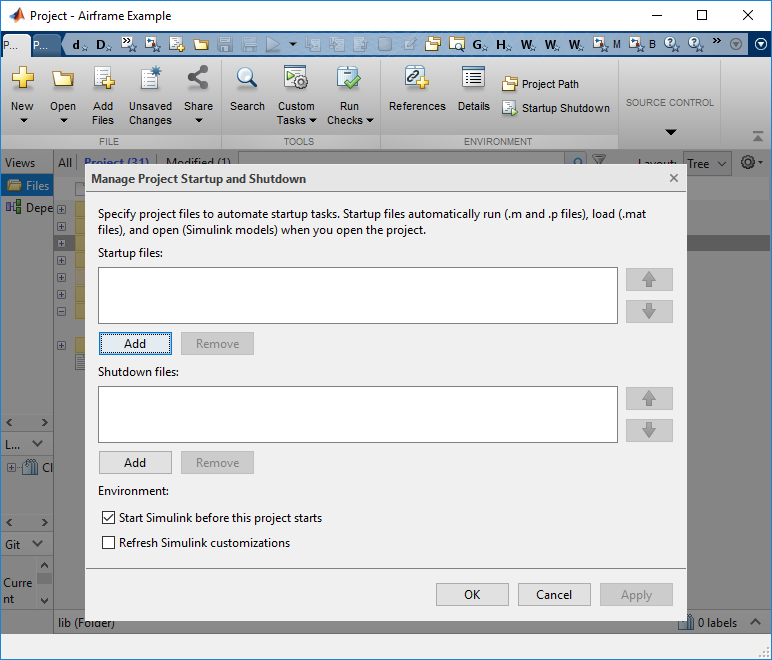The height and width of the screenshot is (660, 772).
Task: Enable Refresh Simulink customizations checkbox
Action: coord(109,543)
